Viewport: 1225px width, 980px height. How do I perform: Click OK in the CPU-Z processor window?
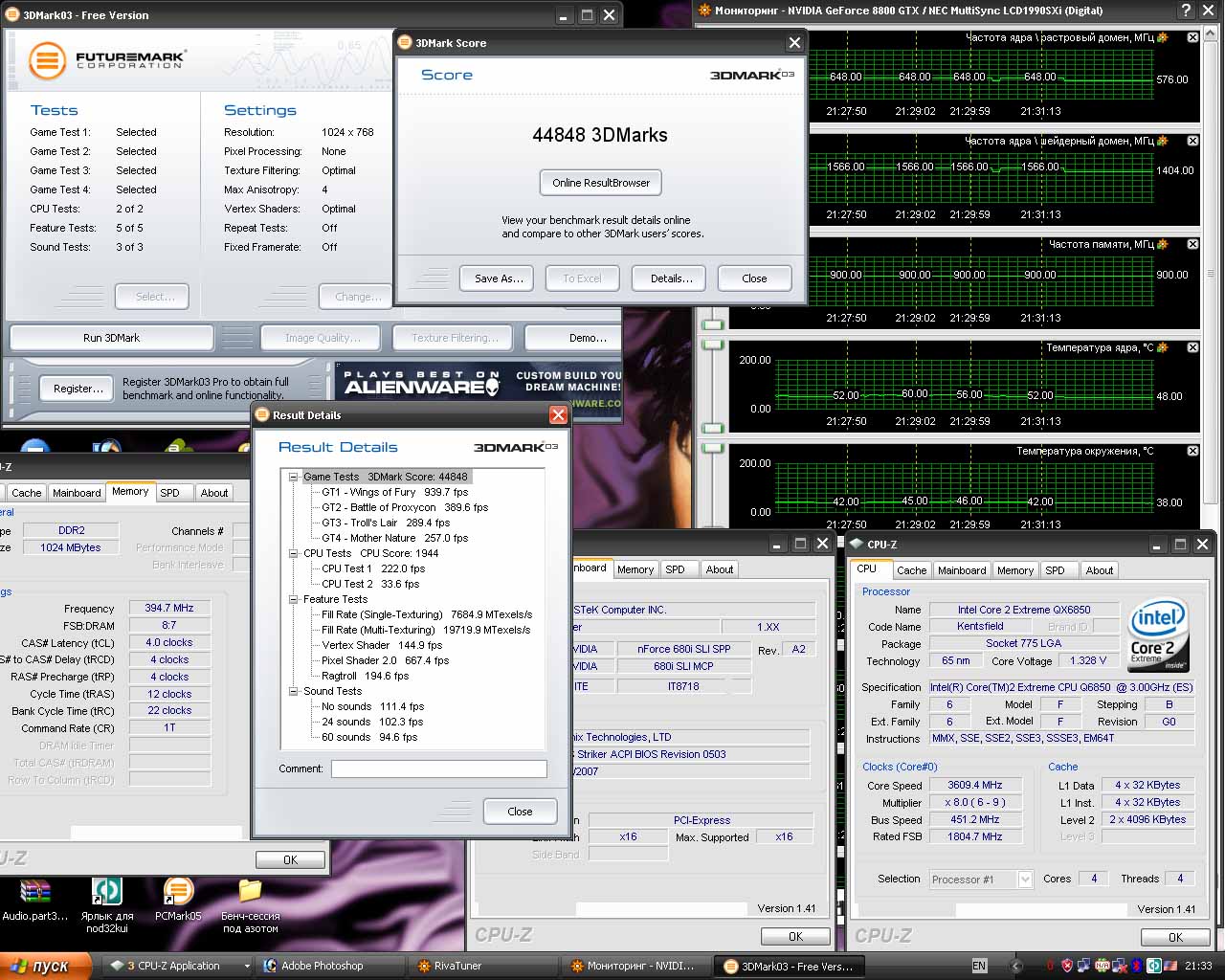coord(1175,937)
